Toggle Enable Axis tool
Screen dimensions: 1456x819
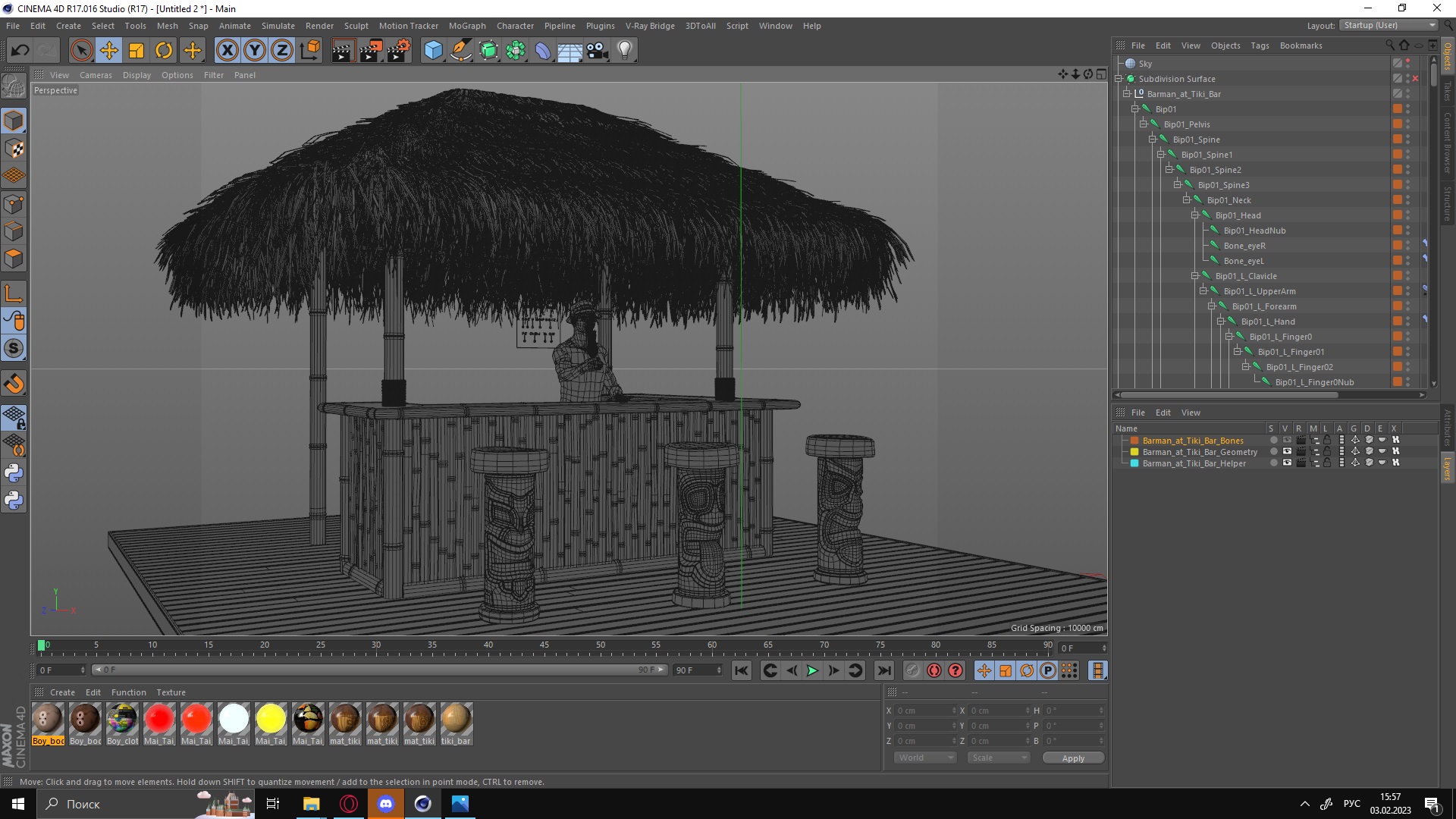click(14, 293)
